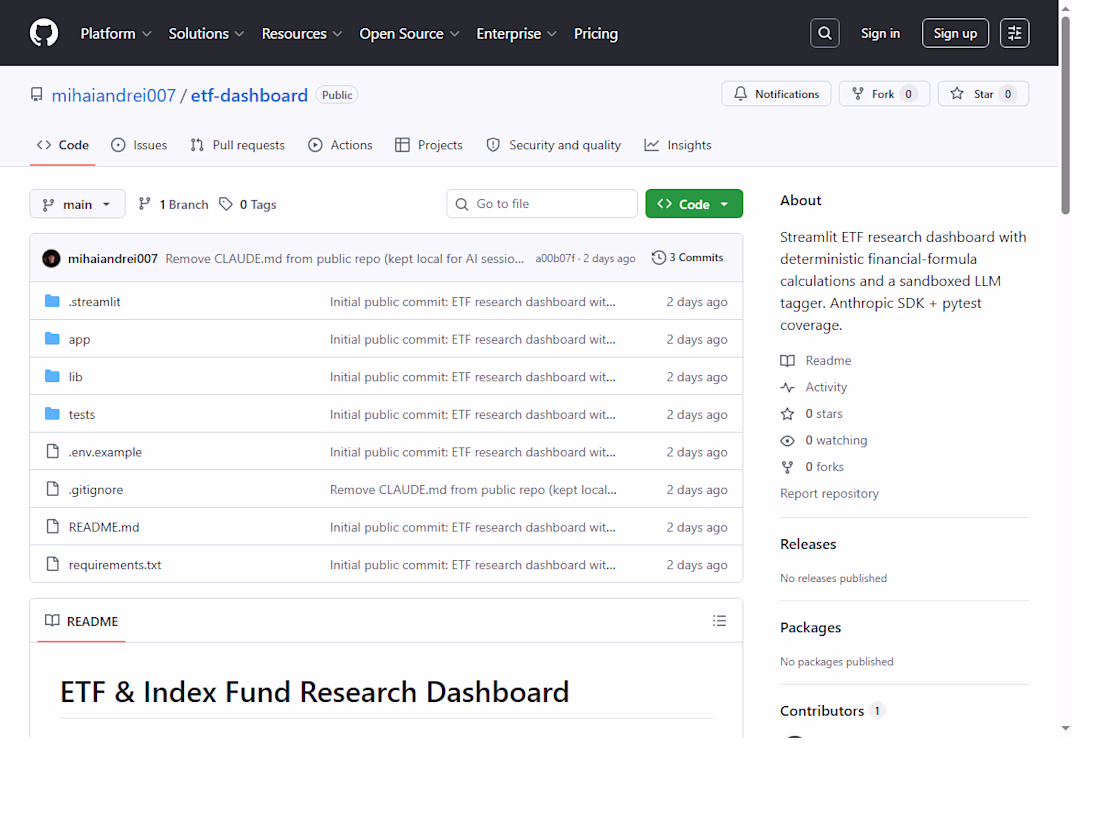
Task: Open the Releases heading link
Action: pos(808,544)
